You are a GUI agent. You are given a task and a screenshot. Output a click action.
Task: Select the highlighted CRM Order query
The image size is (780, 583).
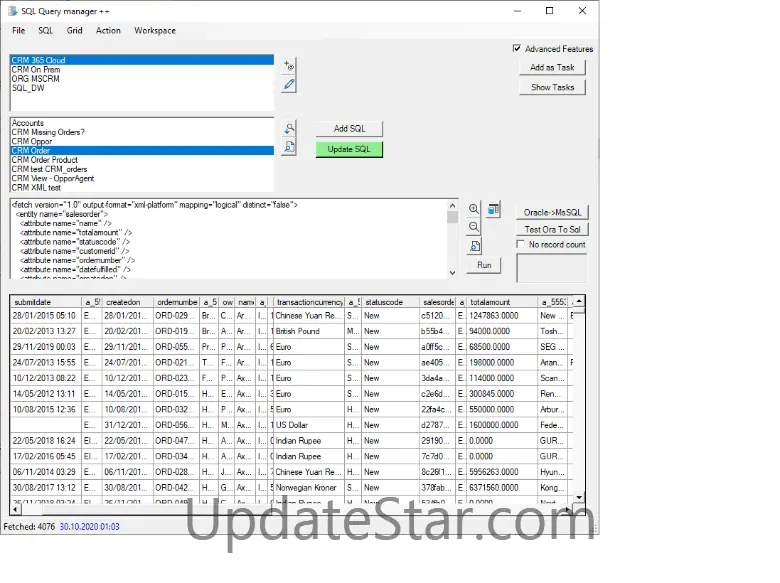[x=142, y=150]
